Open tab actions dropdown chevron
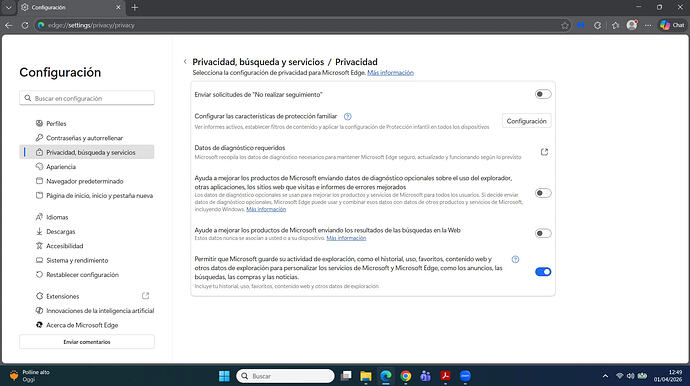This screenshot has width=690, height=386. click(x=8, y=7)
